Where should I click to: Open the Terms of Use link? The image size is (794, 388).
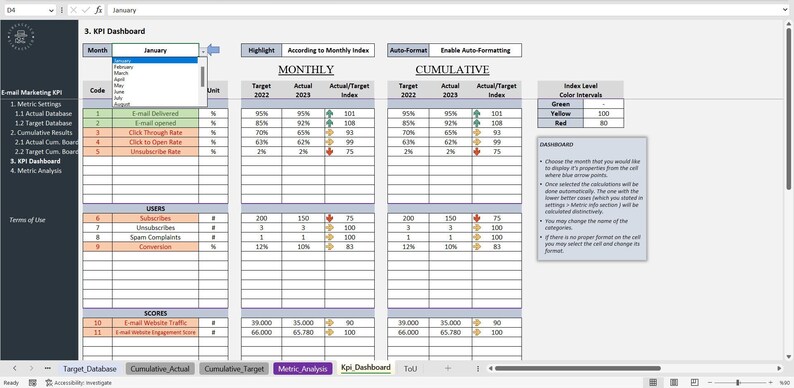click(27, 220)
